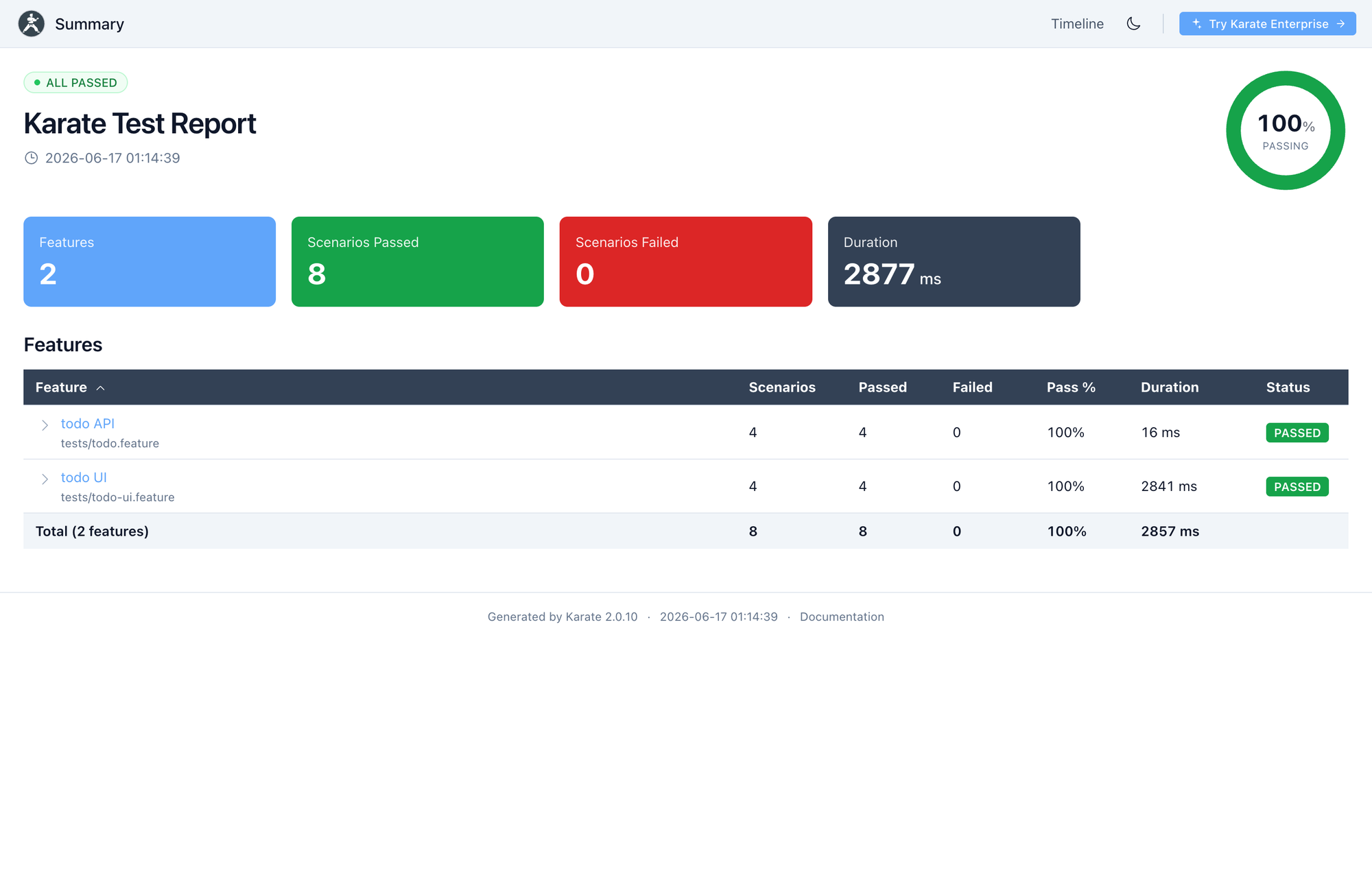
Task: Select the blue Features summary card
Action: (x=150, y=262)
